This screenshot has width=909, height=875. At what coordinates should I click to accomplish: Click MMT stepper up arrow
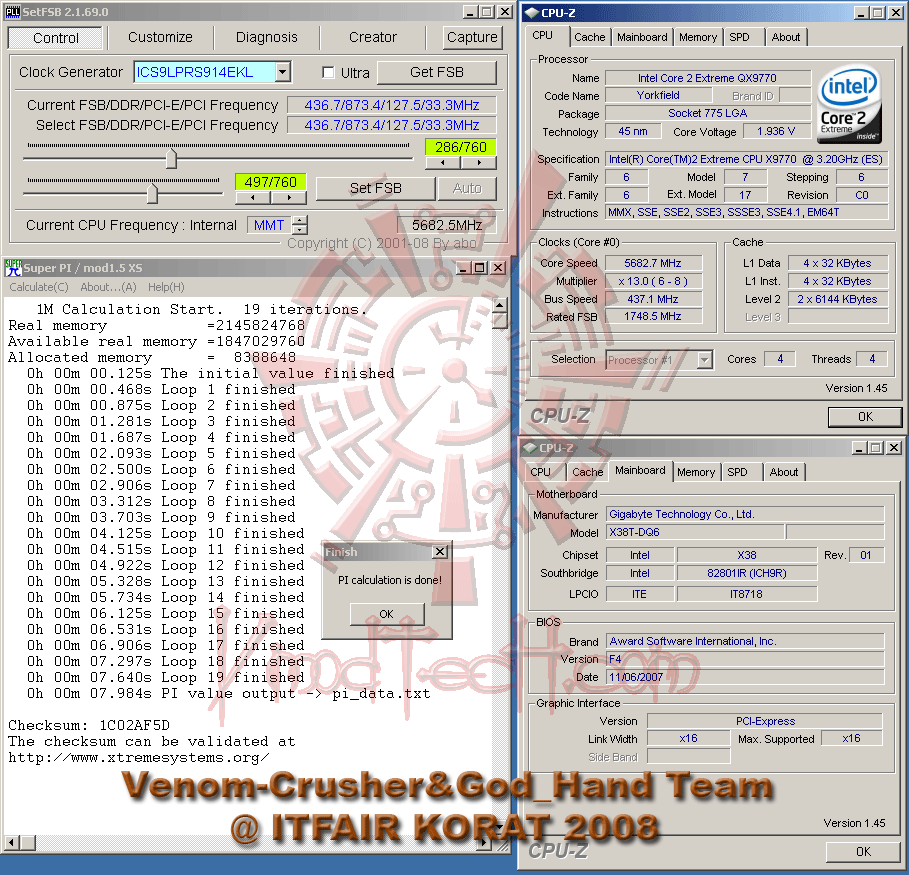[300, 220]
